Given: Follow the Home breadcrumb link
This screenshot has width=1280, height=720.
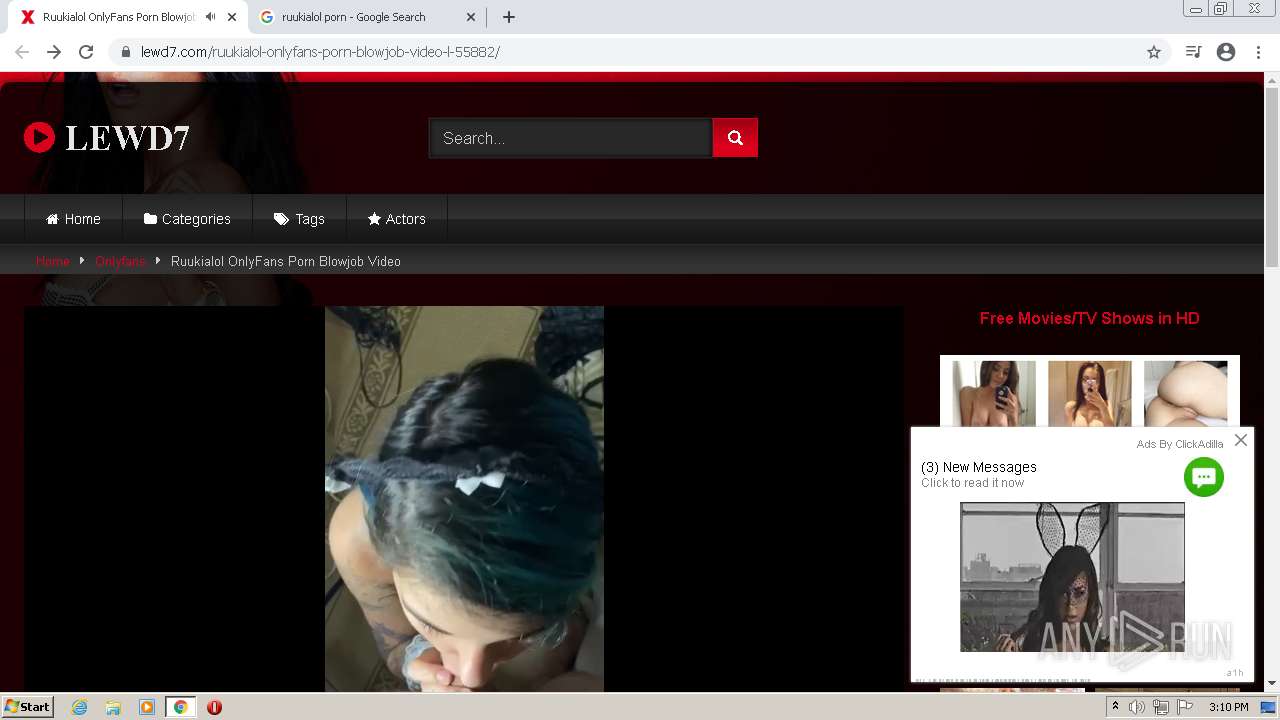Looking at the screenshot, I should click(x=53, y=261).
